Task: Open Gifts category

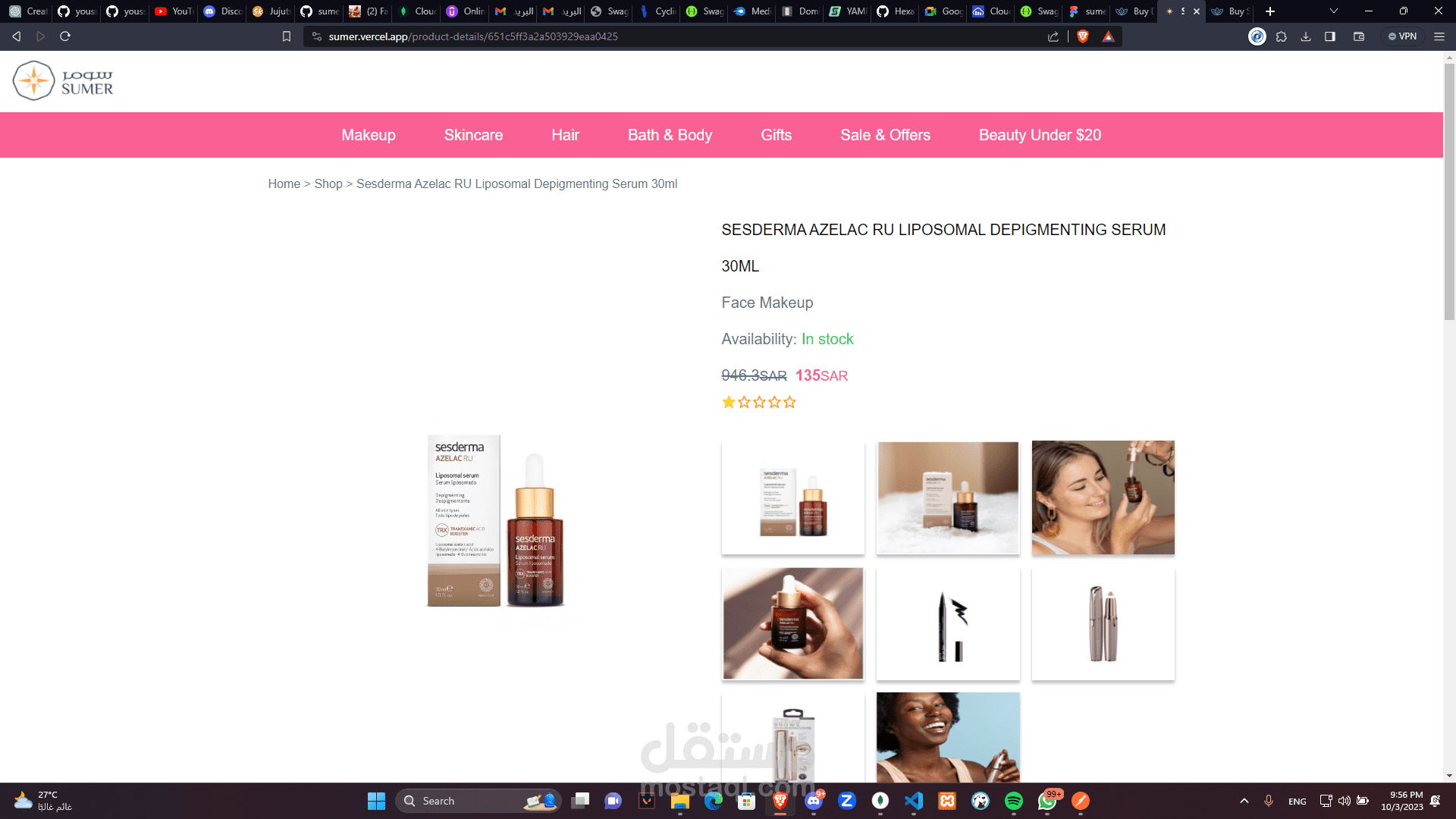Action: [x=777, y=135]
